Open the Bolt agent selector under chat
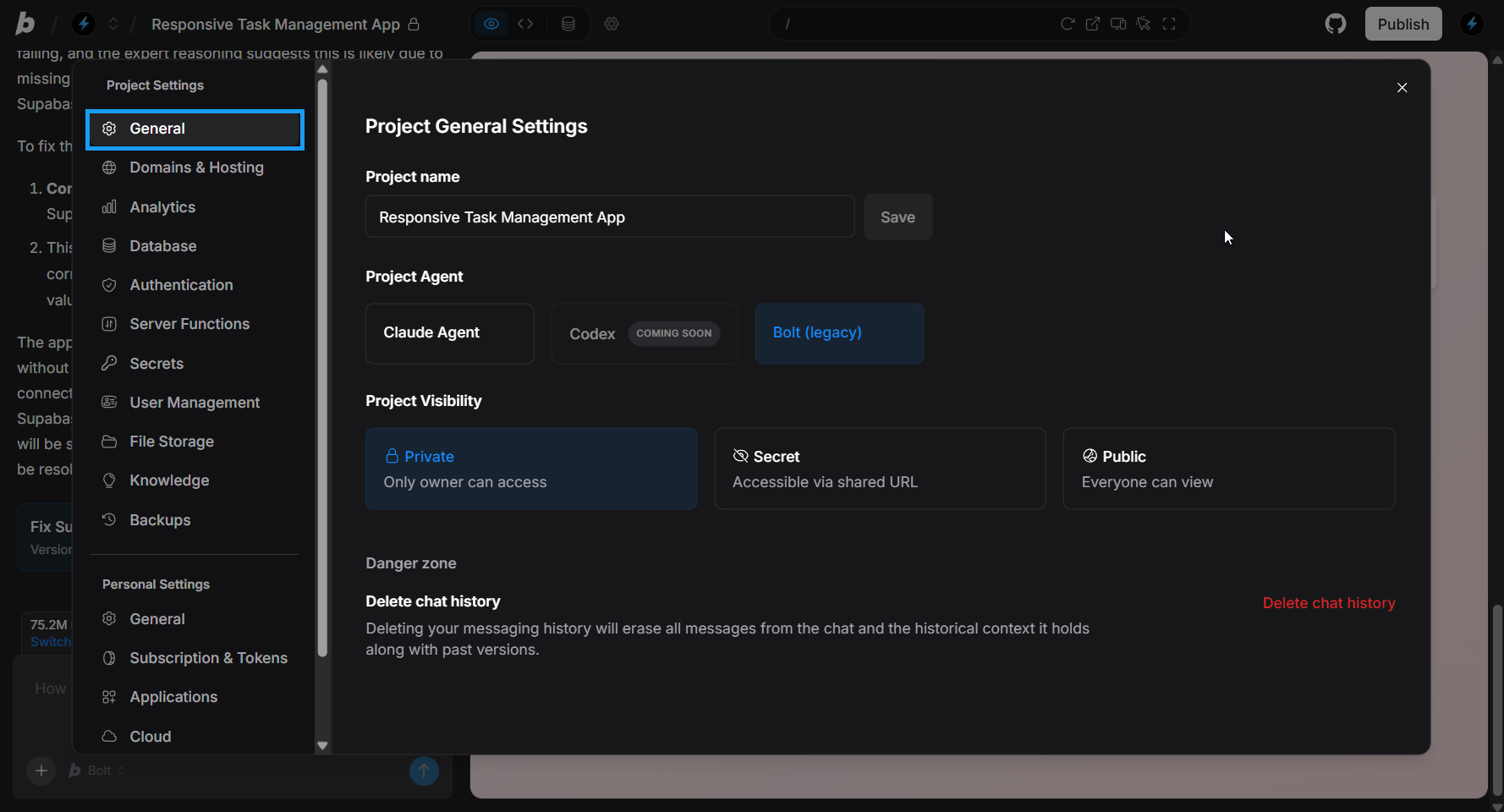The image size is (1504, 812). click(97, 771)
